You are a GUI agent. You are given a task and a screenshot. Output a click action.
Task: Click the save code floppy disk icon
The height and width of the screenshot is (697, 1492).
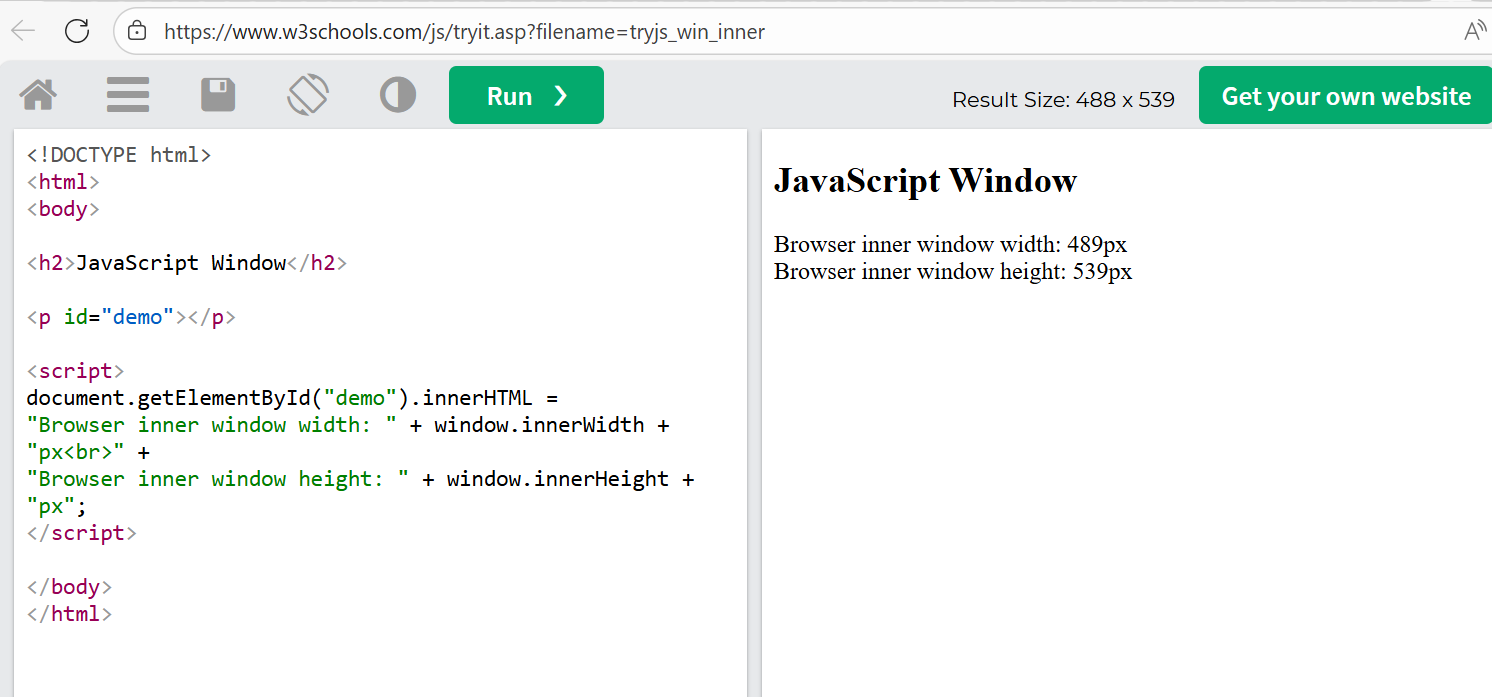218,96
